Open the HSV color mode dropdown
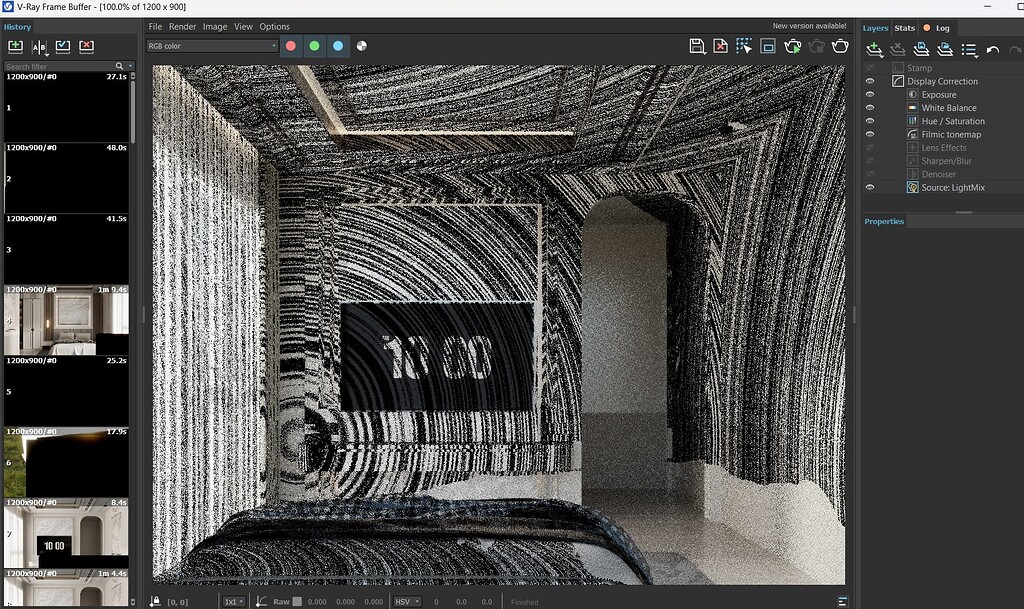 pos(406,601)
